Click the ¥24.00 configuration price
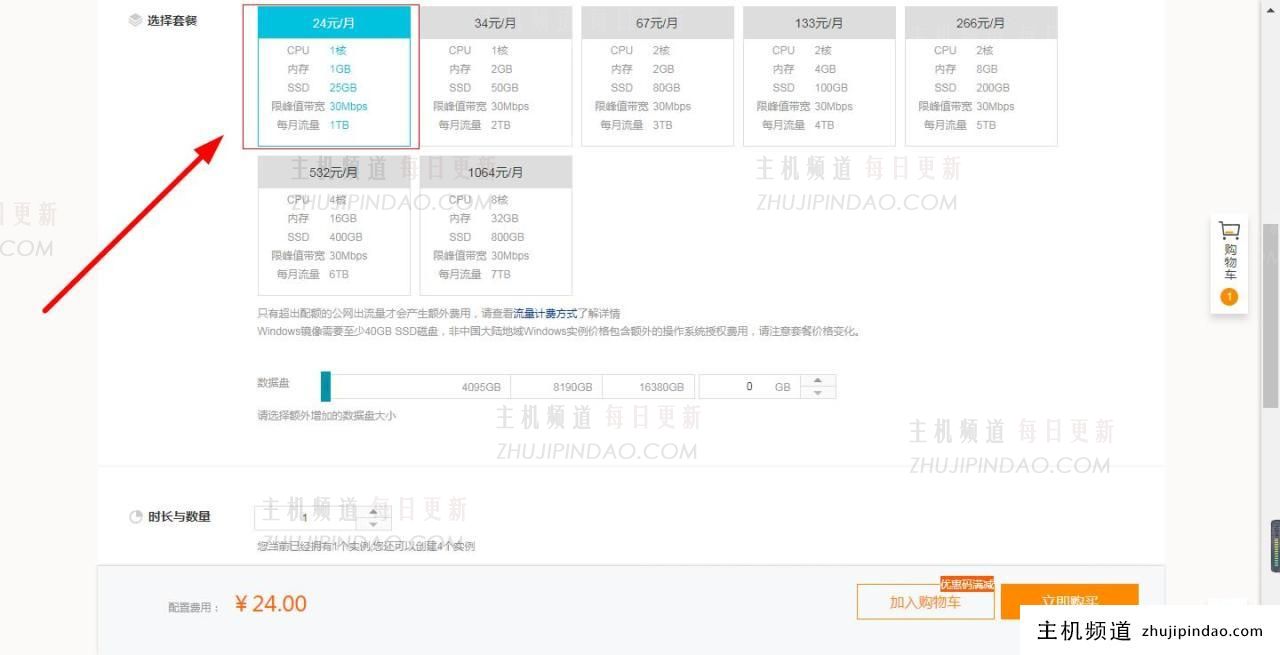Screen dimensions: 1280x655 tap(271, 604)
